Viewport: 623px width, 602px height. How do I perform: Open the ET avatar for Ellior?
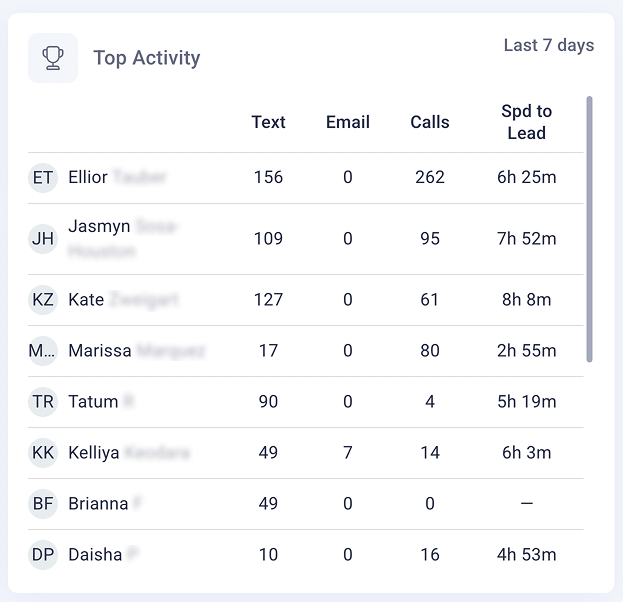(43, 178)
